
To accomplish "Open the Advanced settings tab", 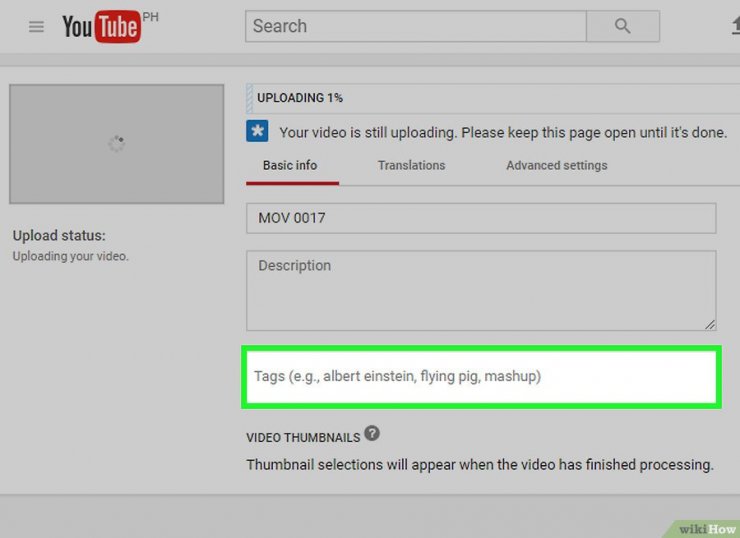I will tap(556, 165).
